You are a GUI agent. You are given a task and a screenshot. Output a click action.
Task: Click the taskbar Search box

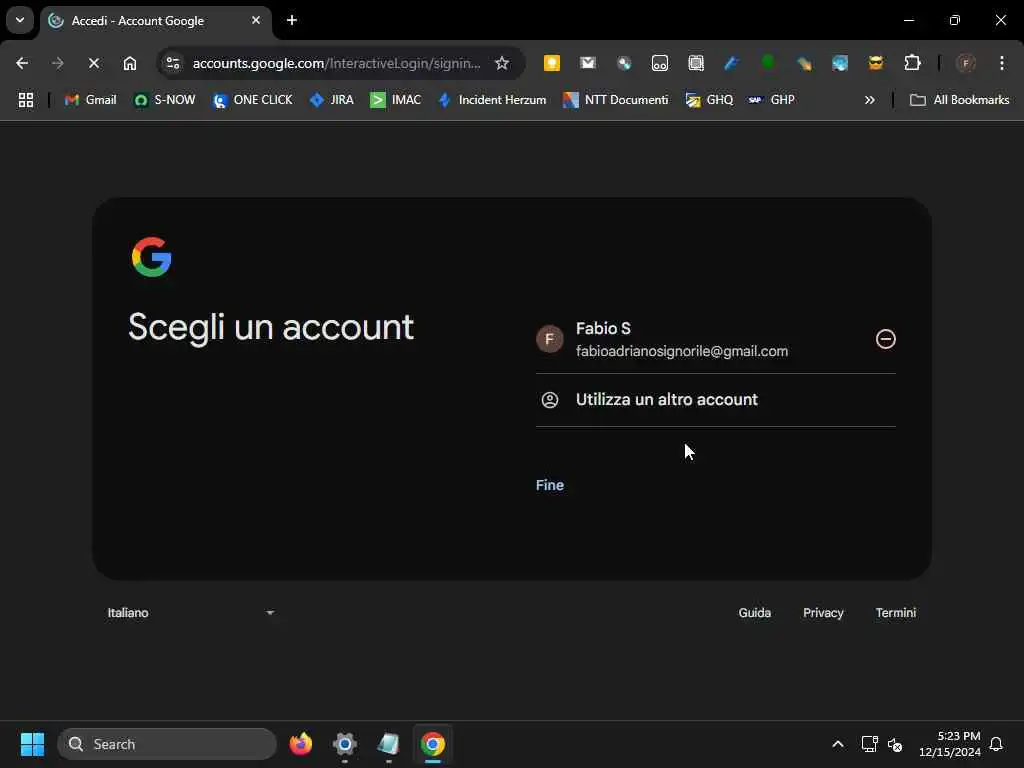tap(167, 744)
